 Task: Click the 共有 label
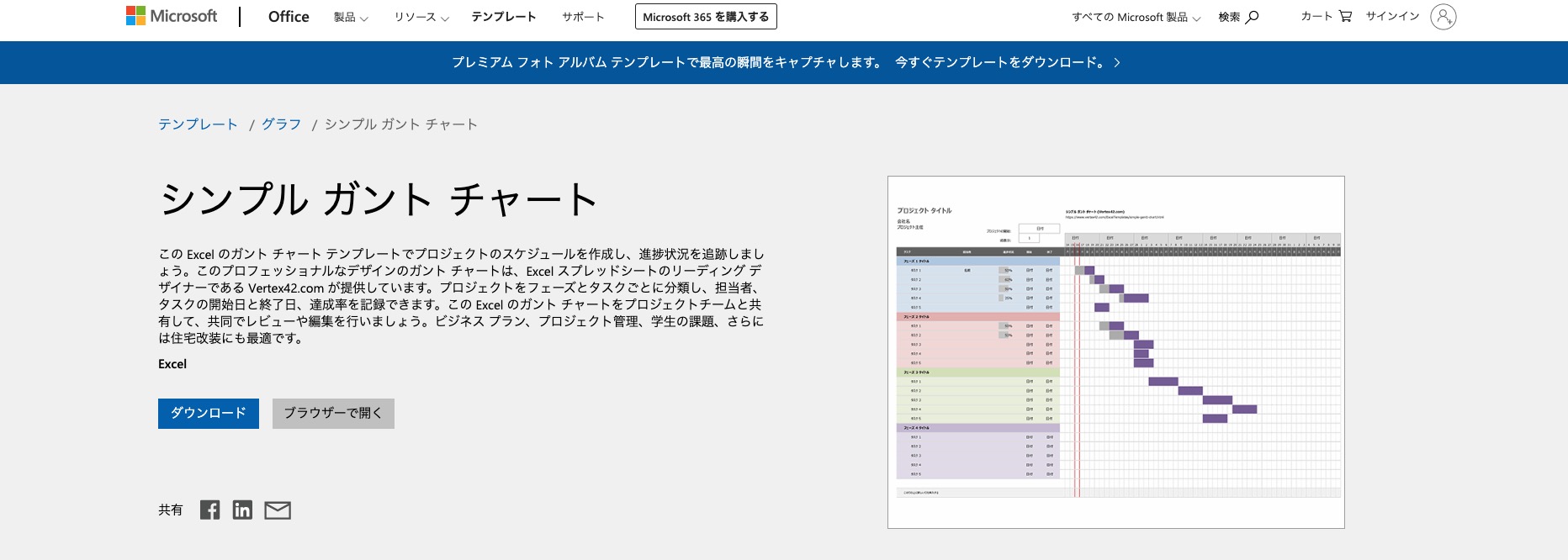point(170,510)
